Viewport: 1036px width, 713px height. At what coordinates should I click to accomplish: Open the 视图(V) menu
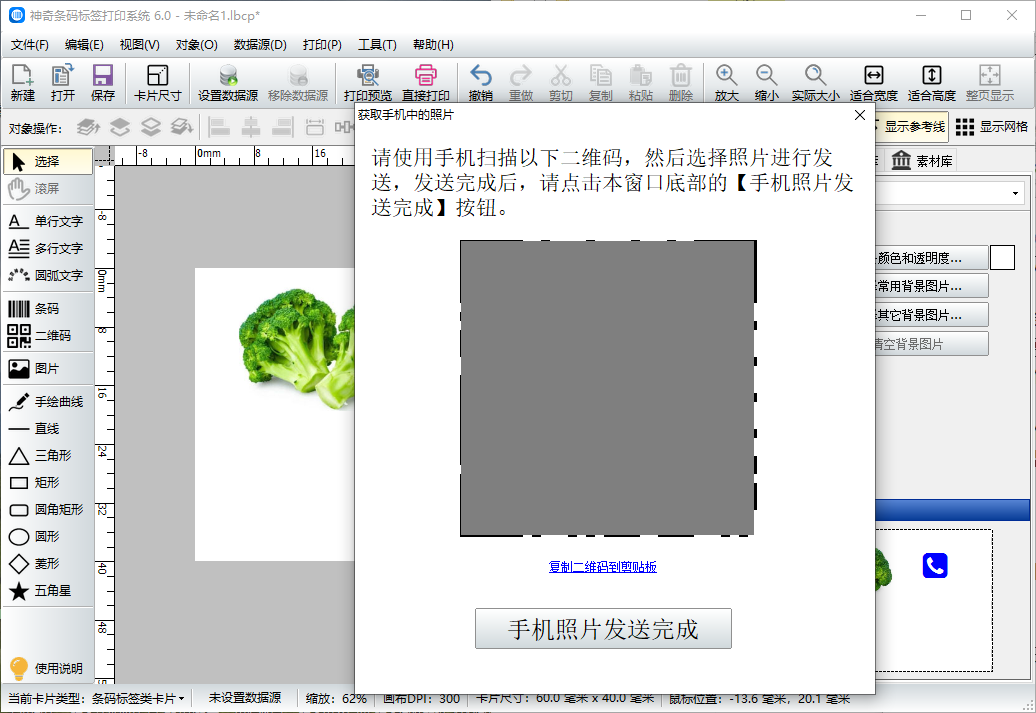[x=139, y=45]
